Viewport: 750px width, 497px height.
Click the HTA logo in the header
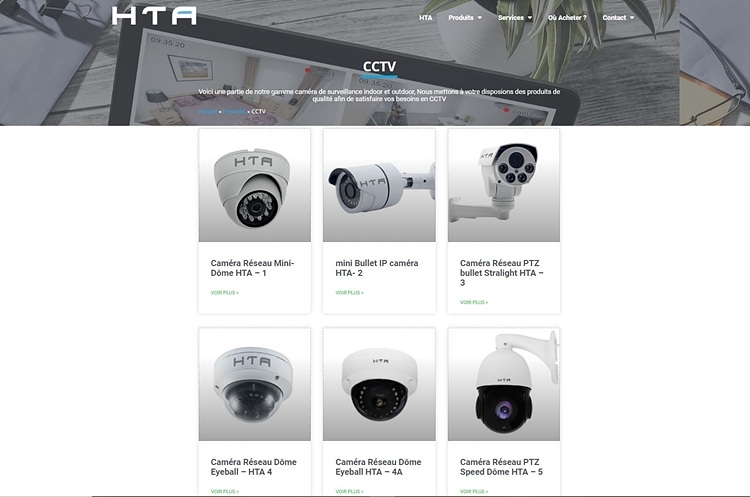[154, 16]
